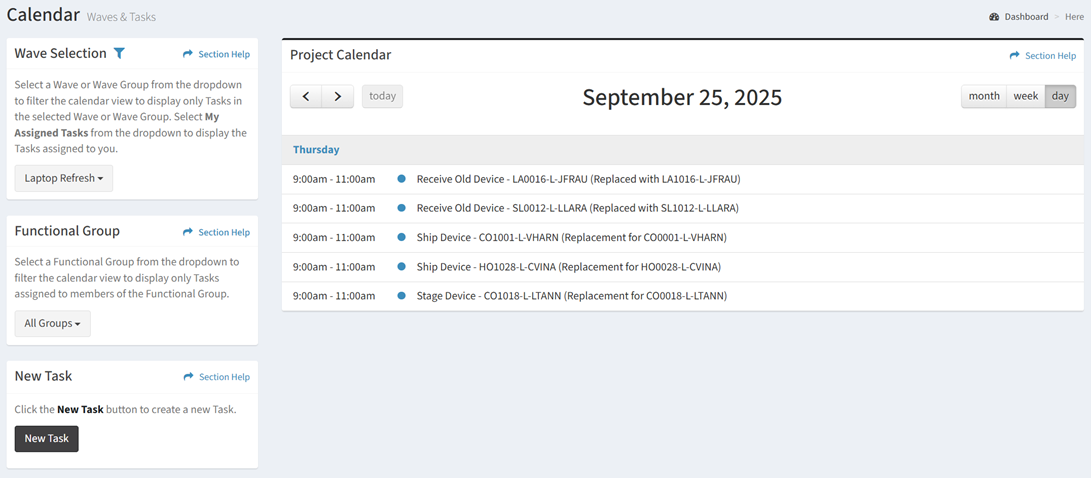The image size is (1091, 478).
Task: Click the share arrow icon in Project Calendar help
Action: tap(1015, 56)
